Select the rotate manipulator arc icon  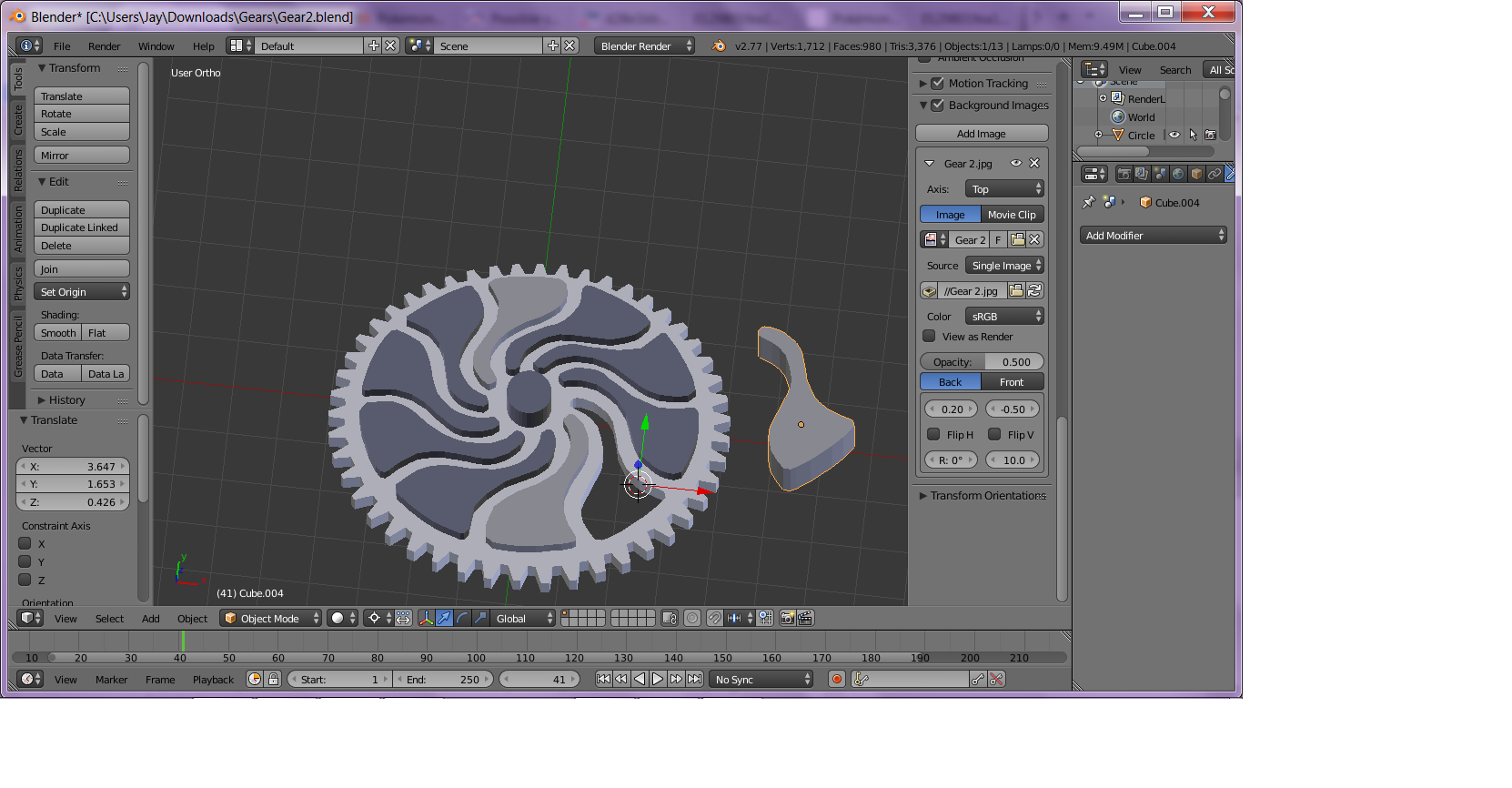(462, 618)
